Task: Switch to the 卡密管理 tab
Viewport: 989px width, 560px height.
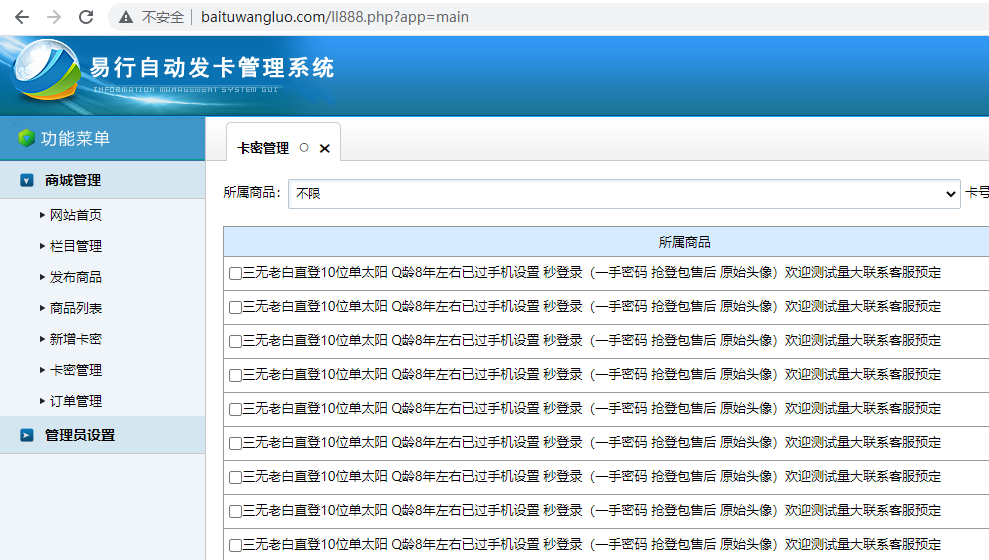Action: click(x=263, y=148)
